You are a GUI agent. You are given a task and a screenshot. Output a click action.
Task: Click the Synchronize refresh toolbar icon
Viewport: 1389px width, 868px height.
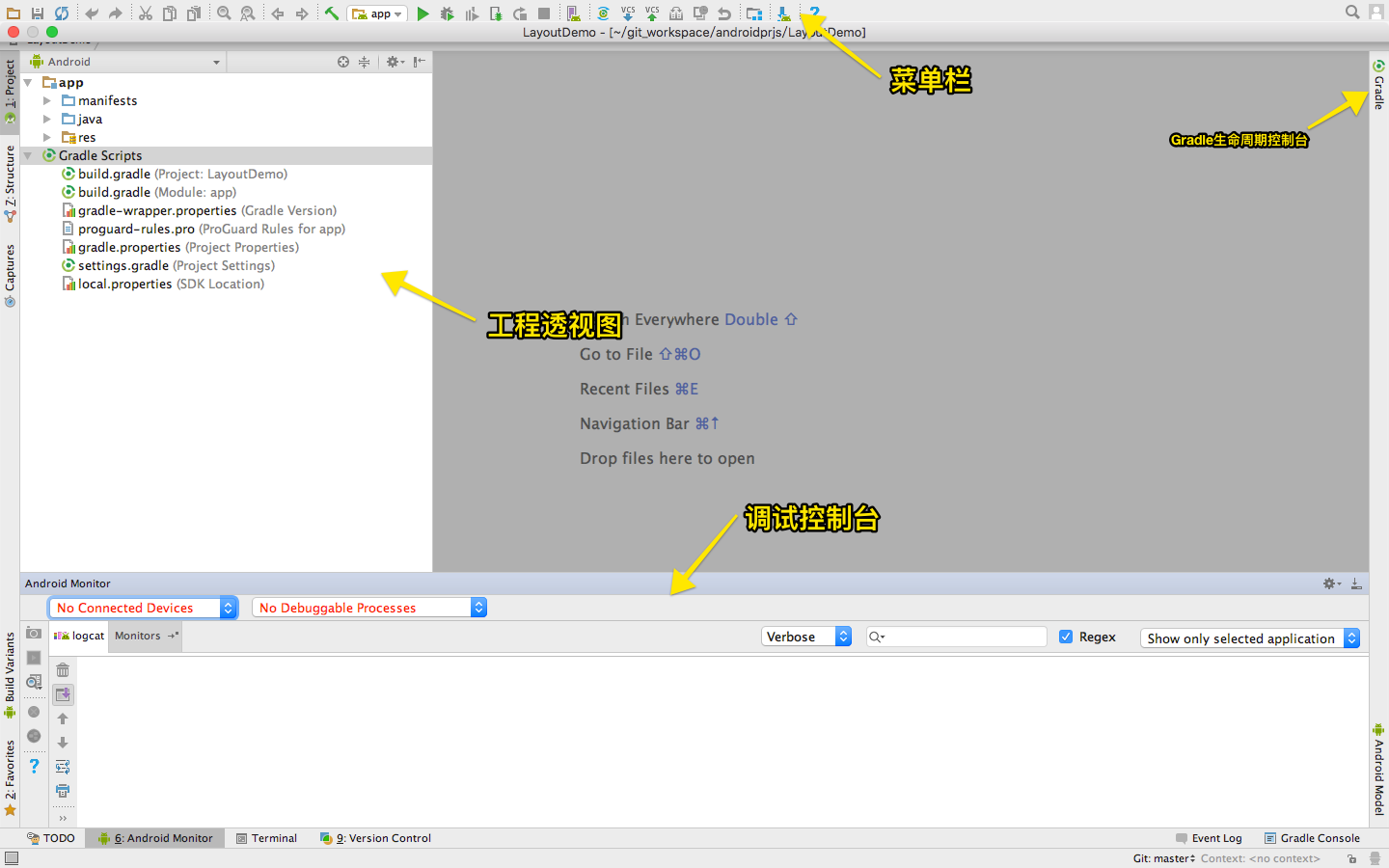pyautogui.click(x=62, y=14)
